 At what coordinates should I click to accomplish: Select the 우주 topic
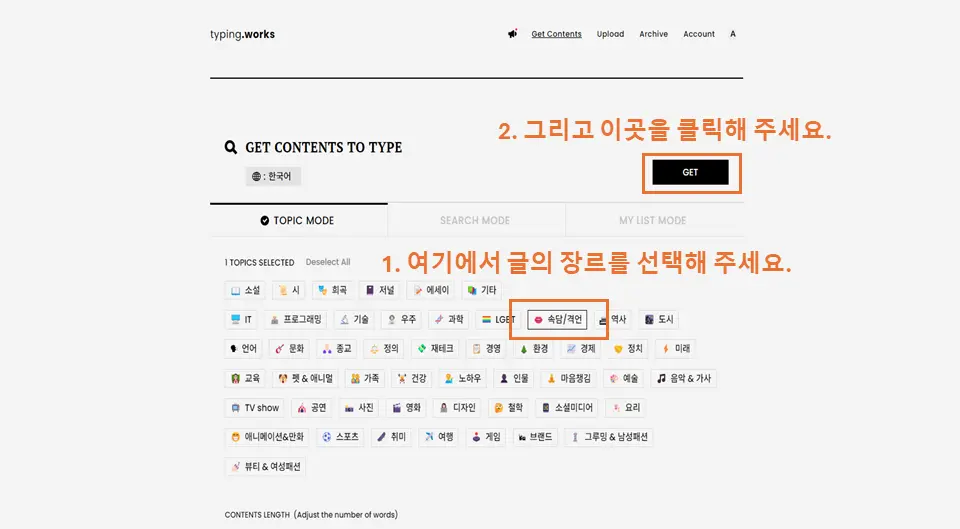402,320
